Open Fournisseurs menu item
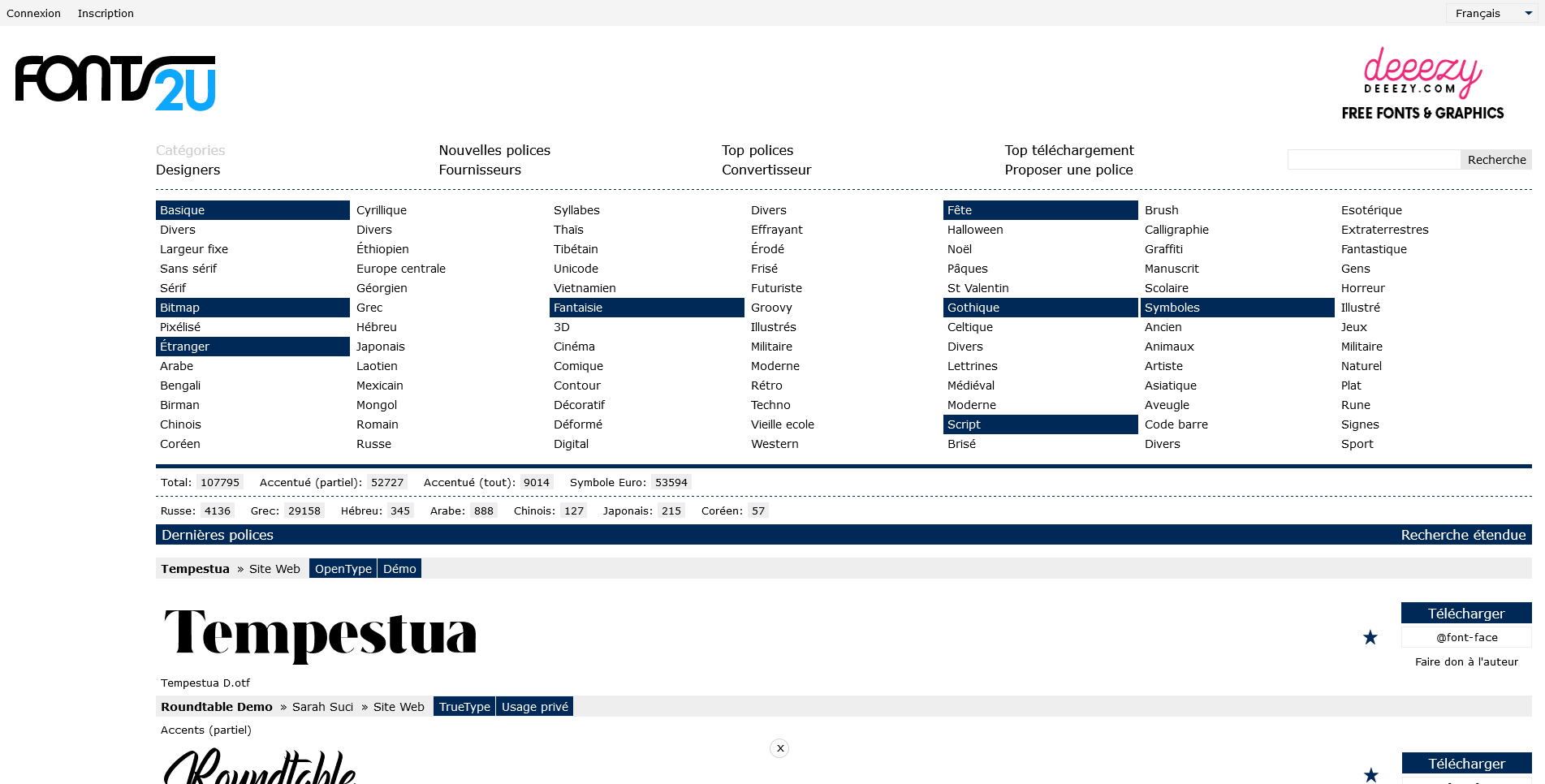 [x=480, y=170]
